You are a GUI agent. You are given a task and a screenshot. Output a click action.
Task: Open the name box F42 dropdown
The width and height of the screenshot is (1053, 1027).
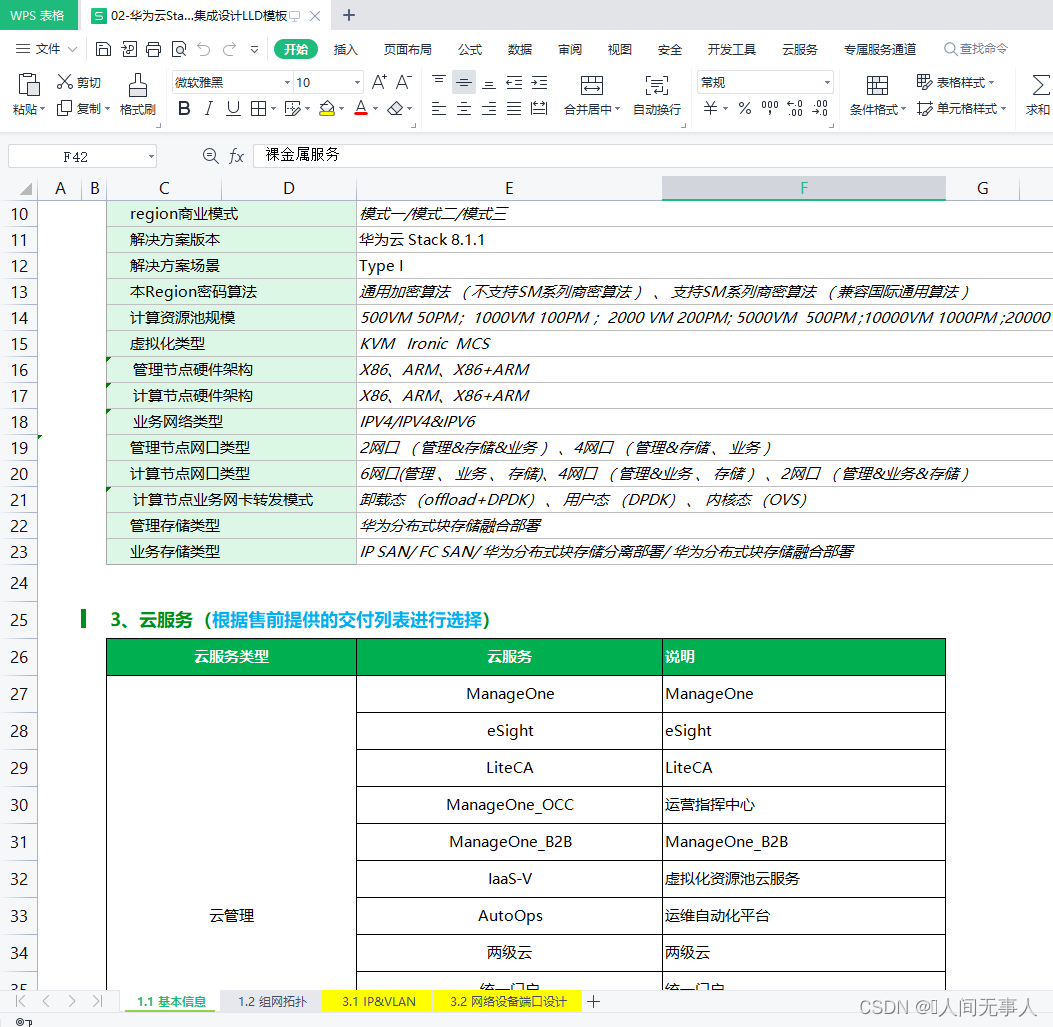(x=151, y=157)
